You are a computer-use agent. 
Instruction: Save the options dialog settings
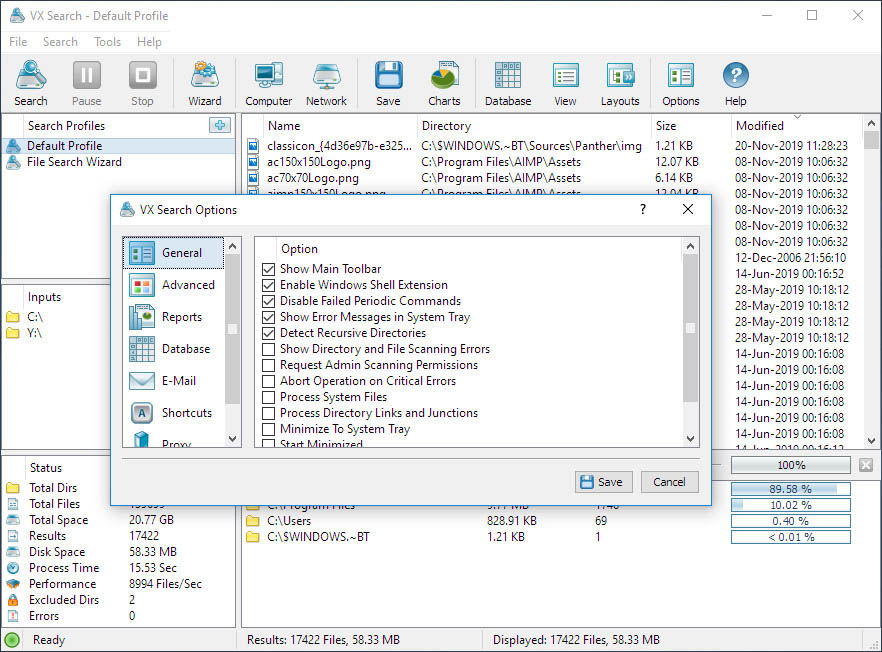point(604,482)
